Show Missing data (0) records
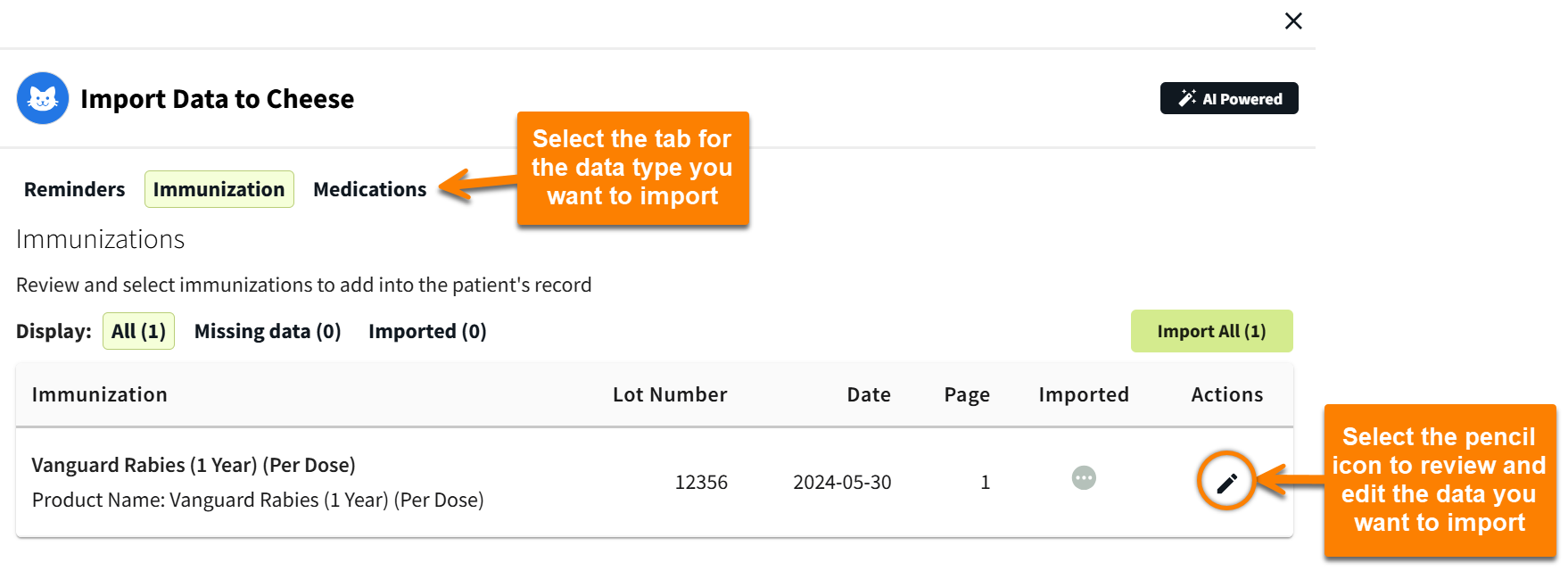This screenshot has width=1568, height=571. click(x=267, y=330)
